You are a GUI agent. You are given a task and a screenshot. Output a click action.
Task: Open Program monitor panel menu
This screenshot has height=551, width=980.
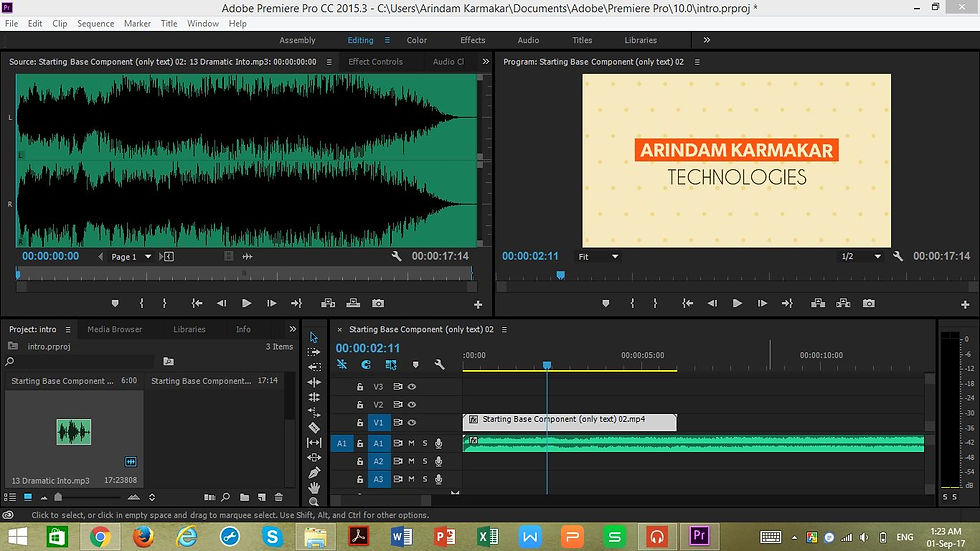point(697,62)
